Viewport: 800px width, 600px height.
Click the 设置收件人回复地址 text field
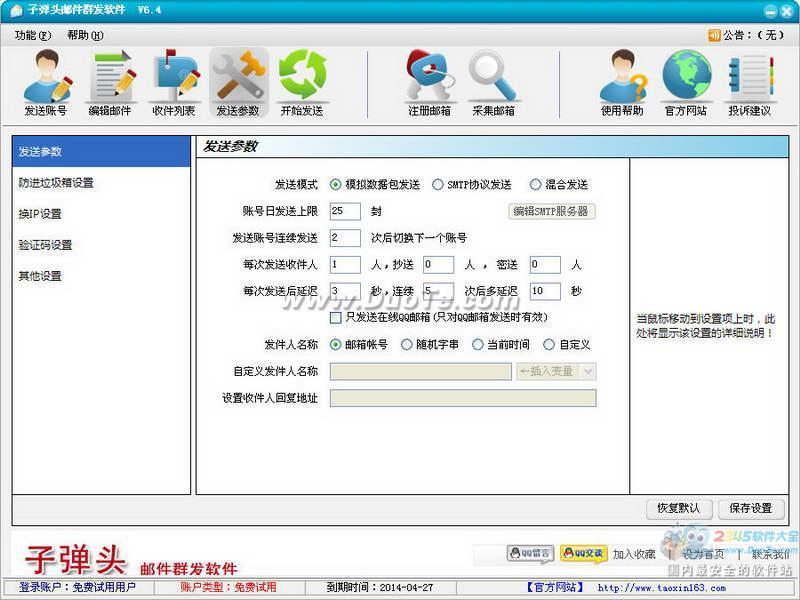click(x=463, y=398)
